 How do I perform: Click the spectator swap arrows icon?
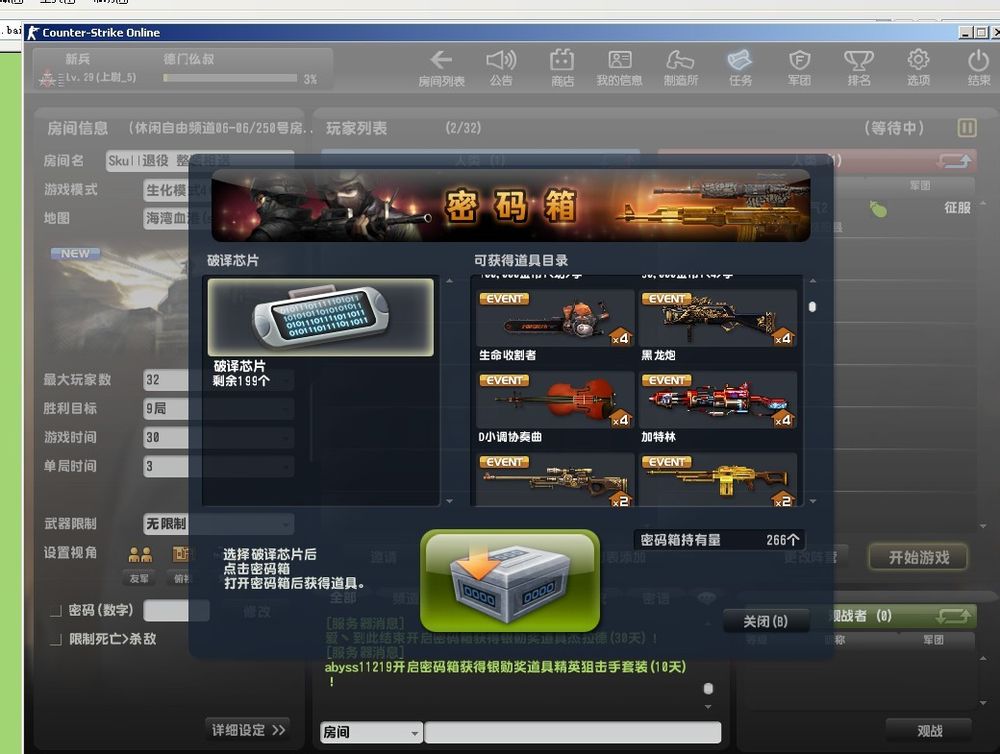tap(954, 616)
